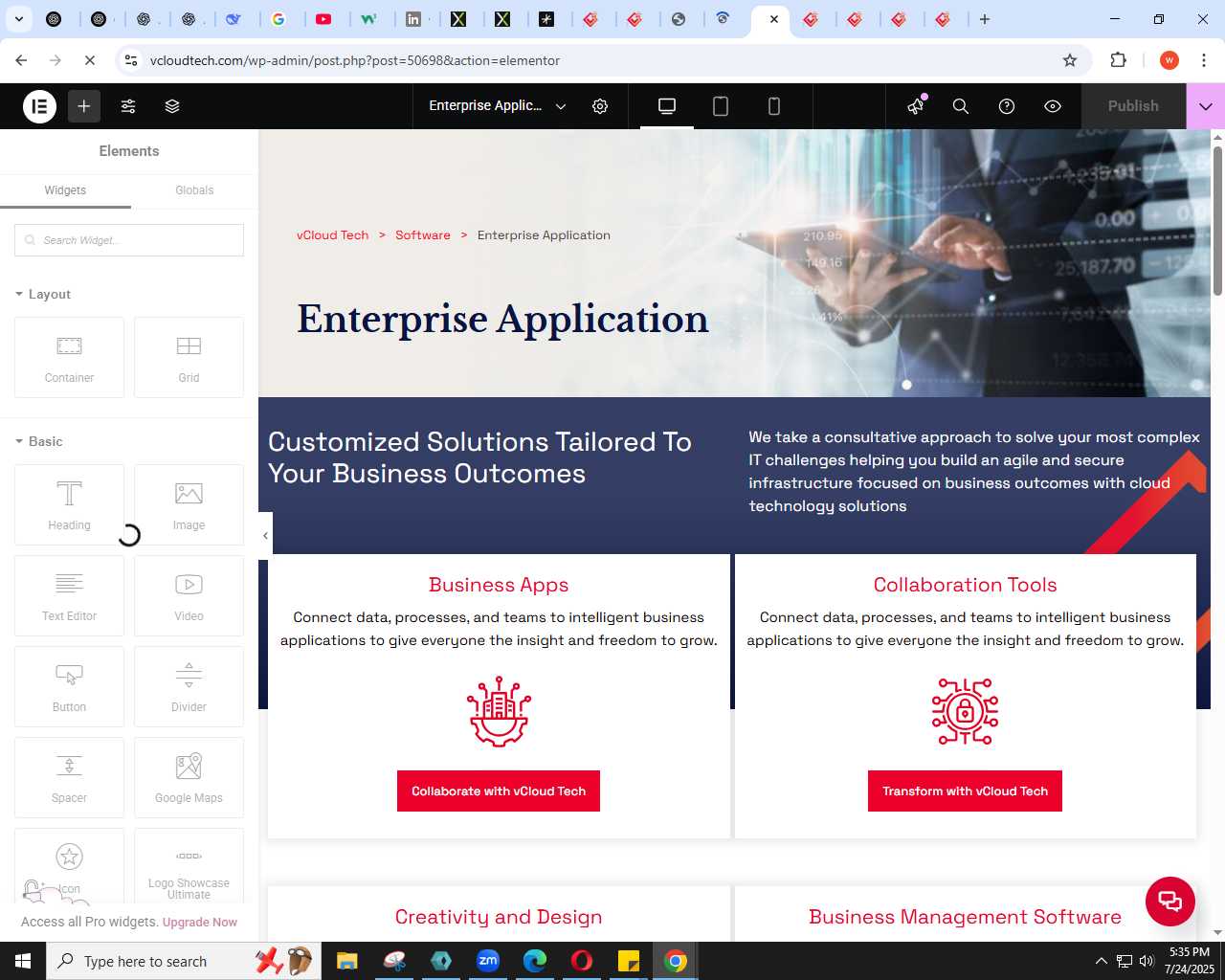This screenshot has height=980, width=1225.
Task: Open the Help question mark icon
Action: [1007, 106]
